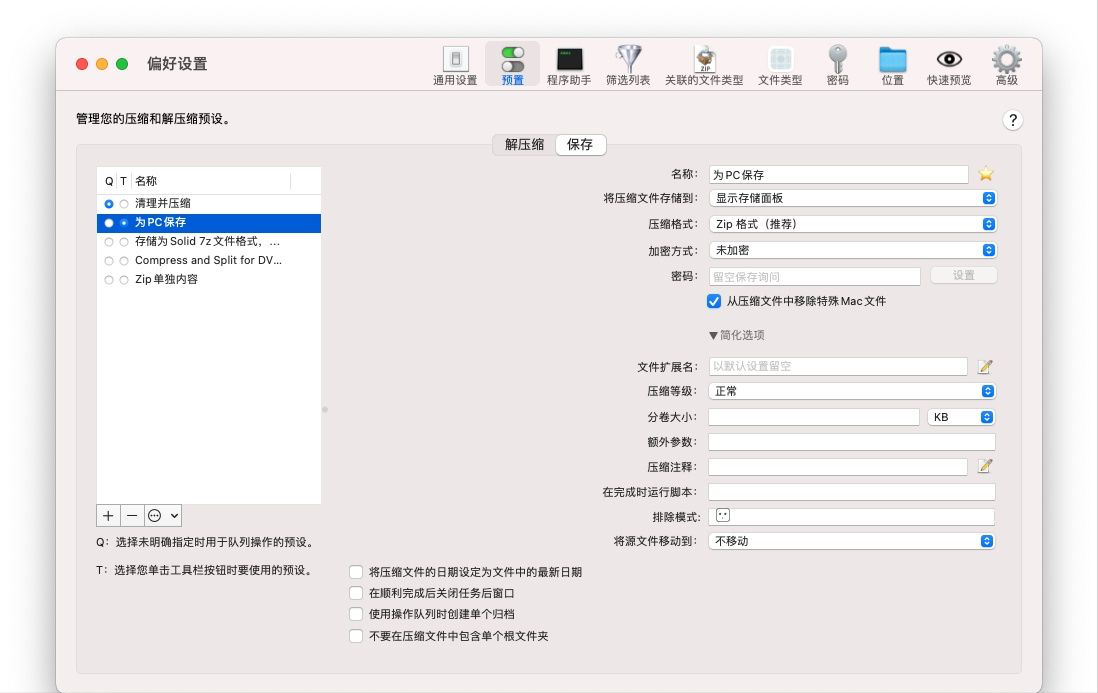Check 不要在压缩文件中包含单个根文件夹
Screen dimensions: 1098x693
pos(356,635)
